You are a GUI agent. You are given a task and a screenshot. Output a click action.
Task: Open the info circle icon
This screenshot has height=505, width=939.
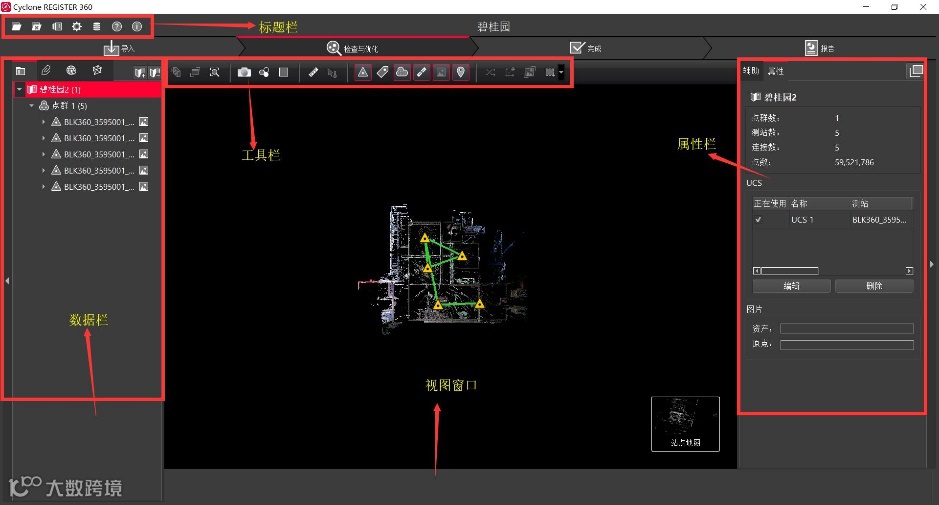click(137, 27)
